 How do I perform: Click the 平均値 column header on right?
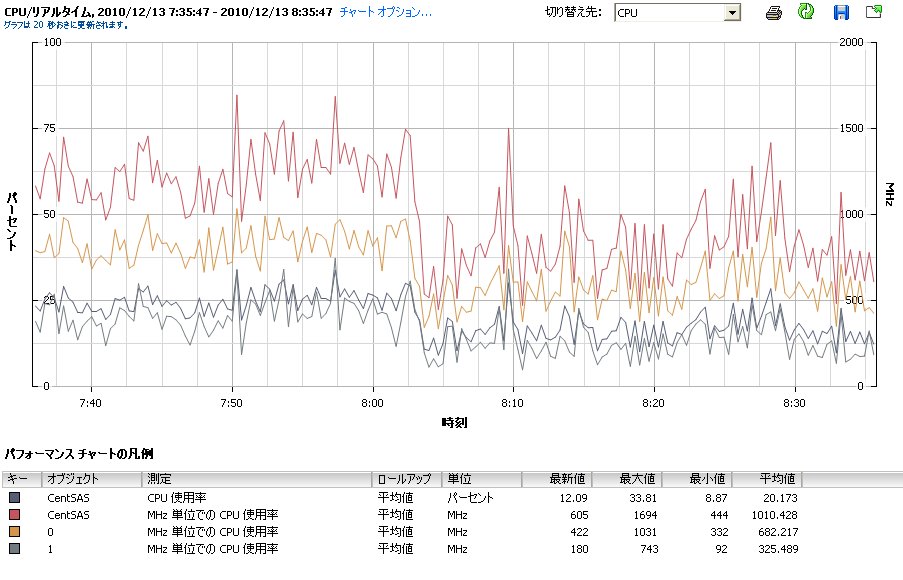pyautogui.click(x=775, y=479)
